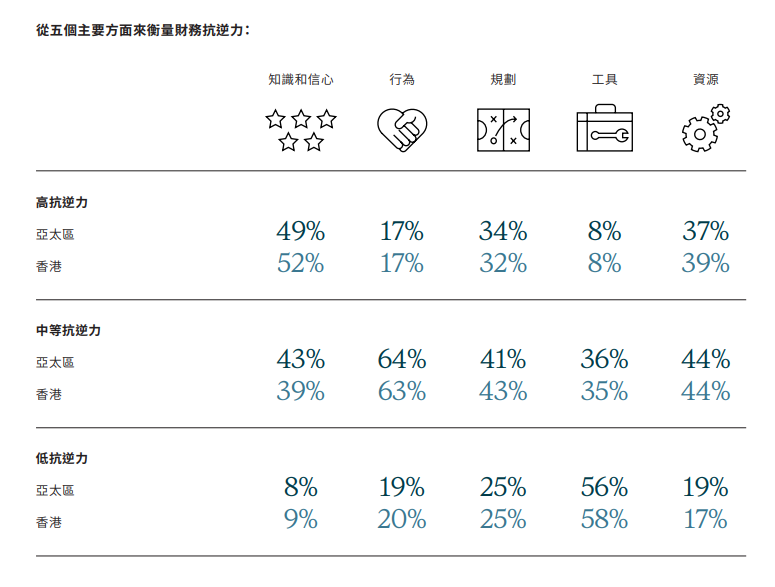Click the toolbox tools icon
The height and width of the screenshot is (587, 775).
(x=604, y=128)
